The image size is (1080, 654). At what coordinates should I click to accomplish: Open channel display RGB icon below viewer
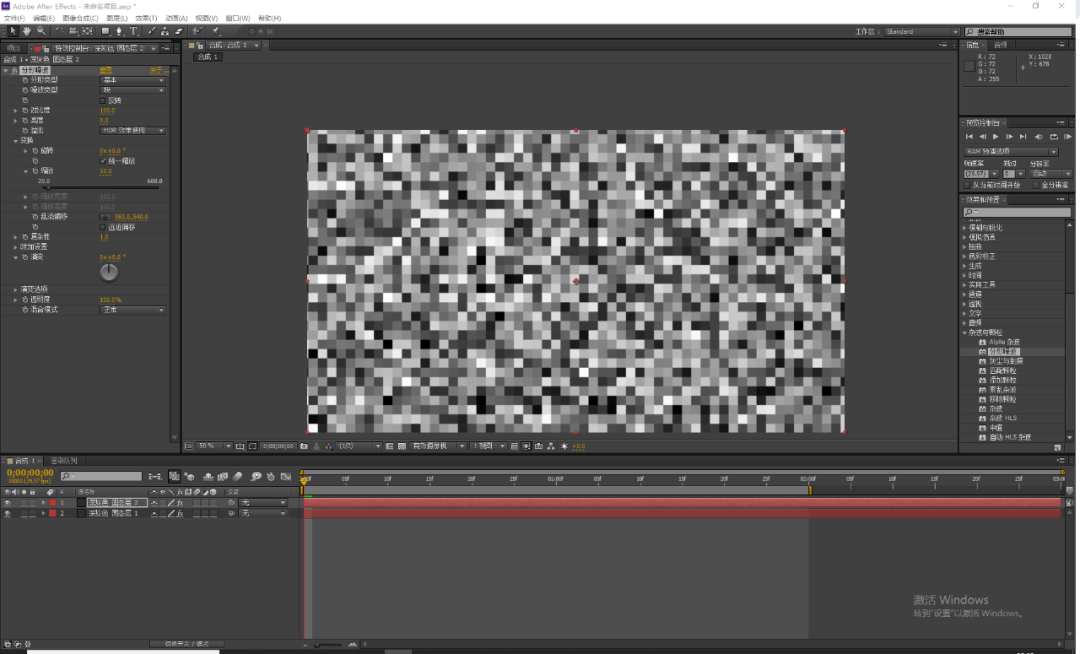[329, 446]
